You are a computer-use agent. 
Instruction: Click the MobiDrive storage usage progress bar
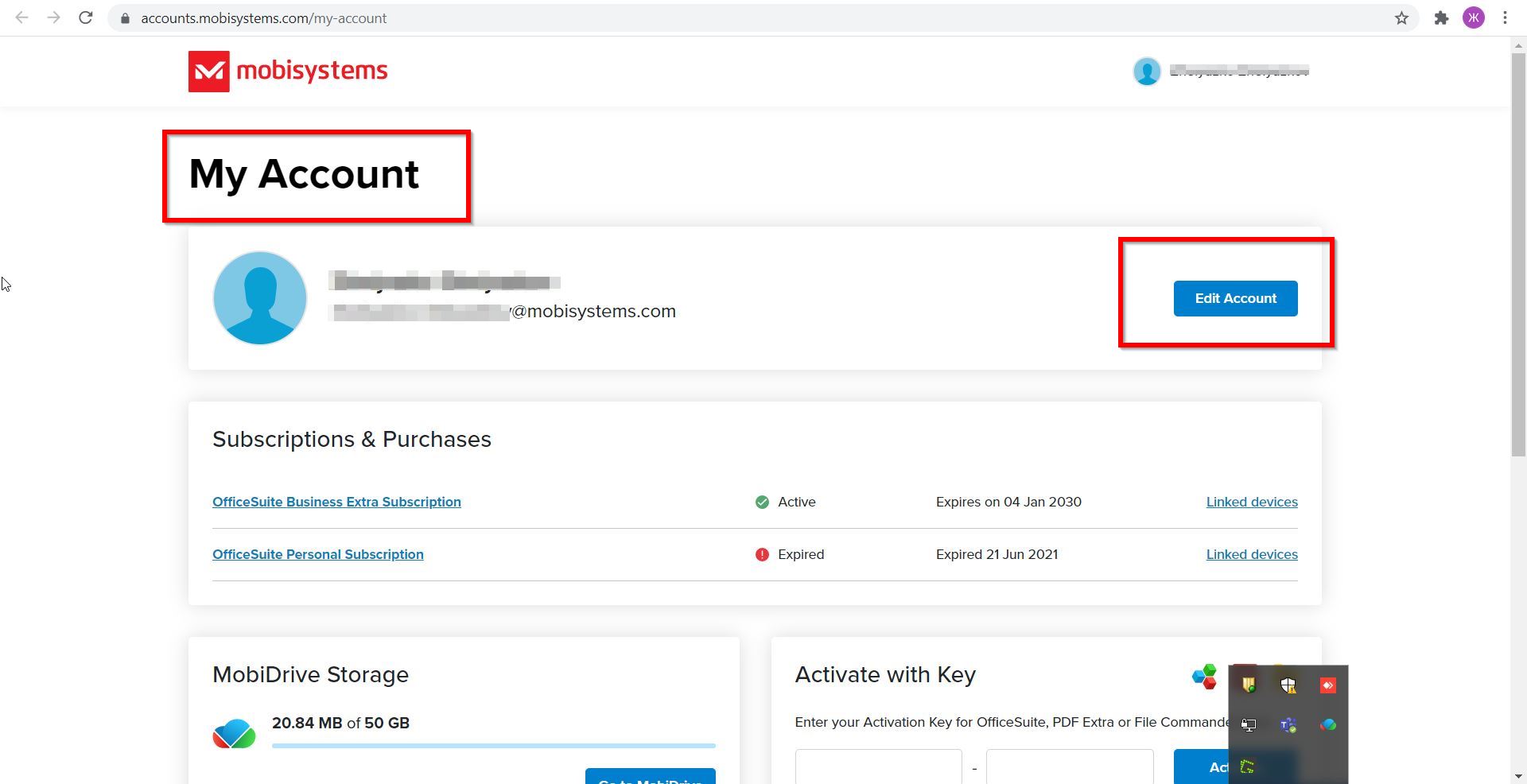494,746
